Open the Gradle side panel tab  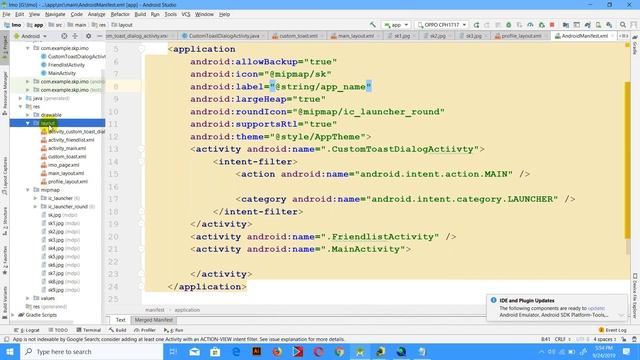(x=635, y=46)
